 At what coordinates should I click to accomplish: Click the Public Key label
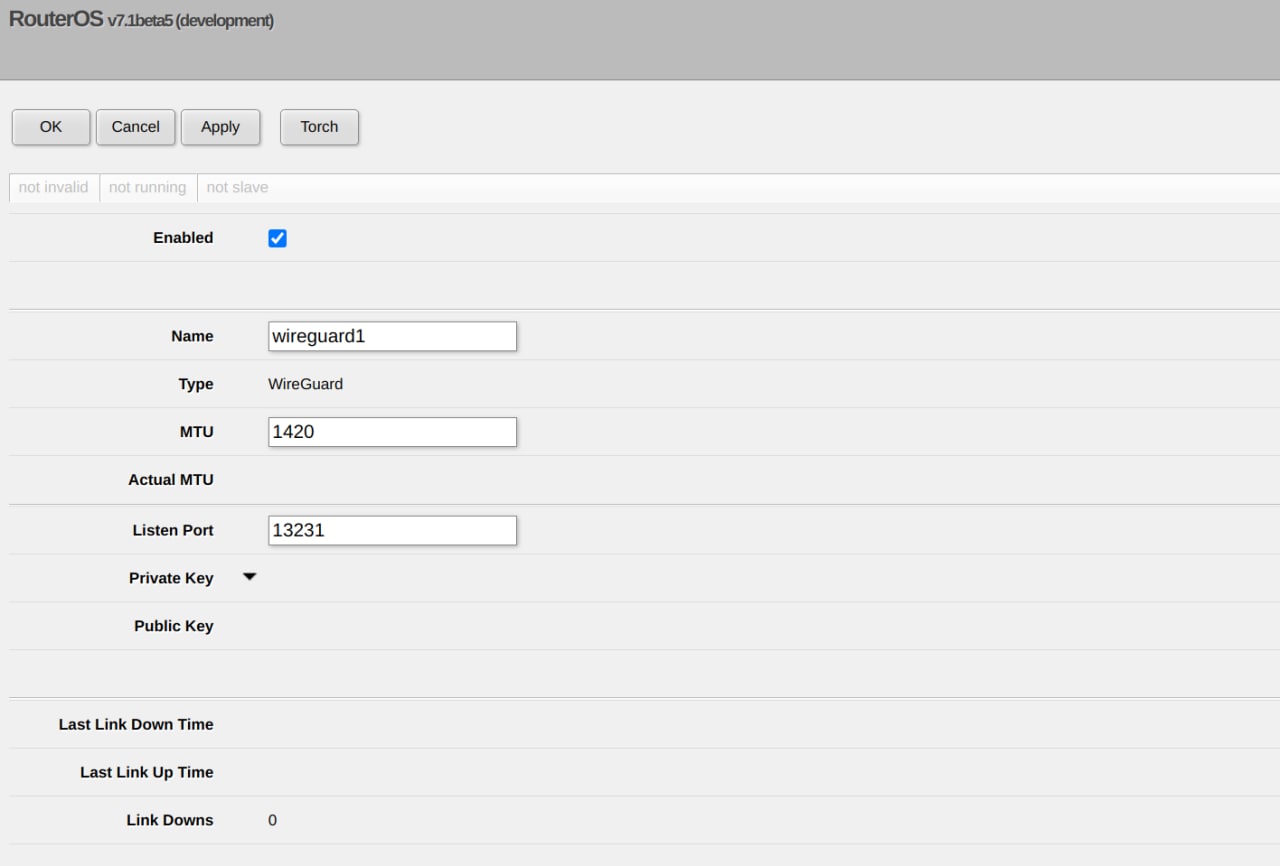pyautogui.click(x=174, y=626)
